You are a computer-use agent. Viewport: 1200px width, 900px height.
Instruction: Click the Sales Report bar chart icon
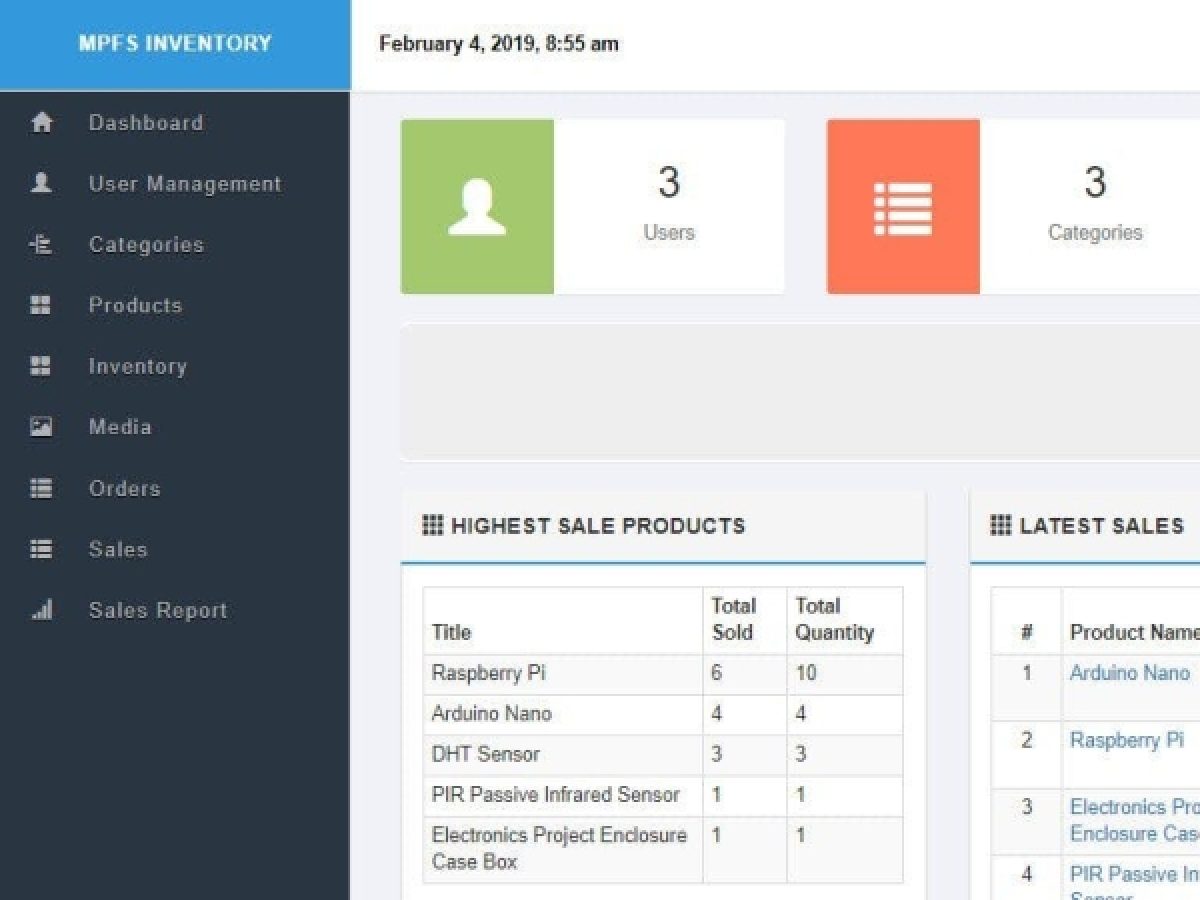coord(40,610)
